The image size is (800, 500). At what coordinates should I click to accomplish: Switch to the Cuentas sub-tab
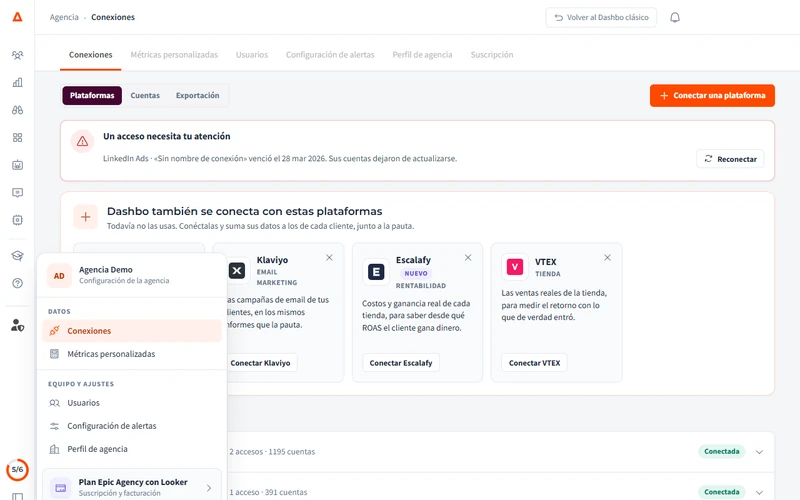click(x=145, y=95)
